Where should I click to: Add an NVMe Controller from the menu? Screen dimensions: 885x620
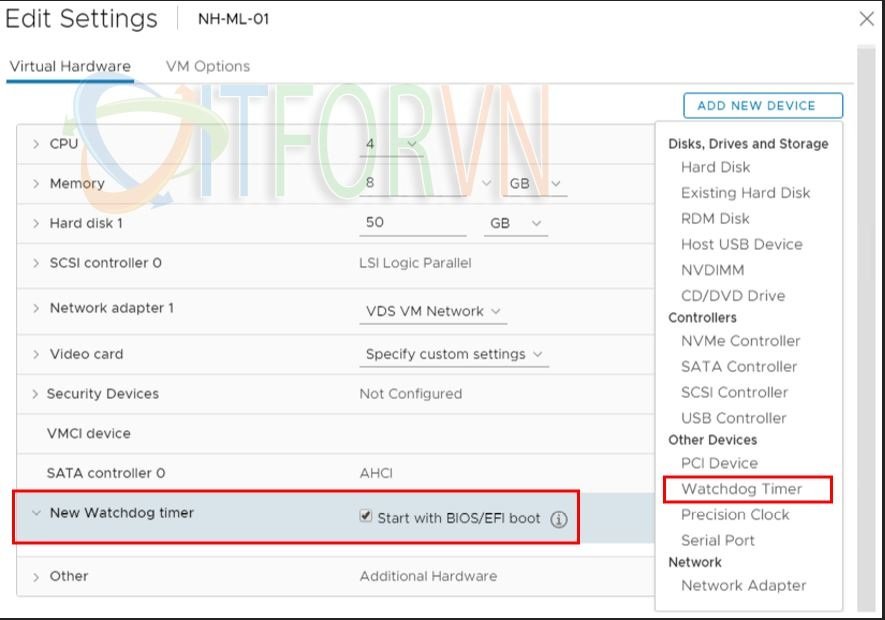point(740,341)
